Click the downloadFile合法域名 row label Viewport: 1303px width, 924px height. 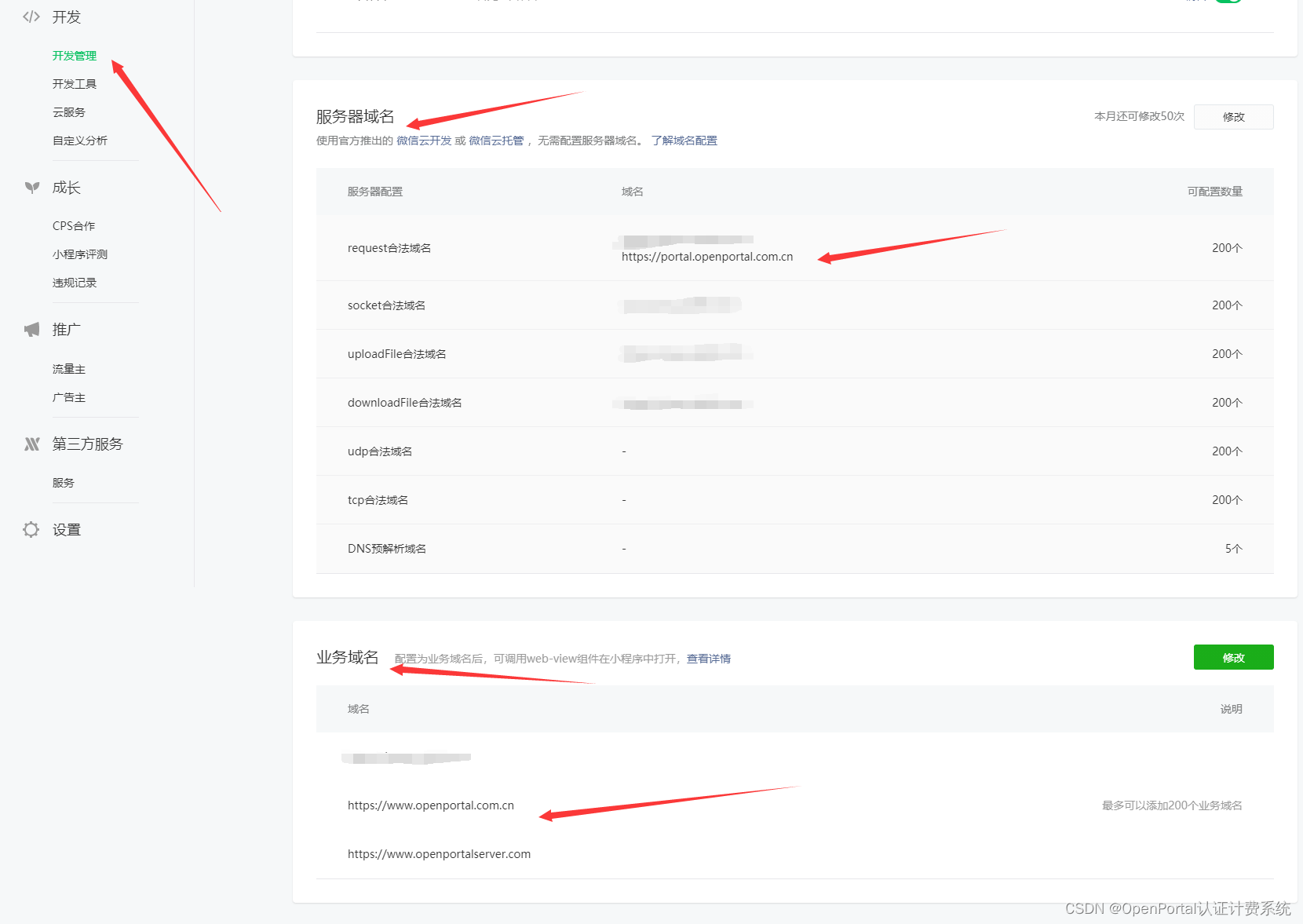tap(405, 403)
